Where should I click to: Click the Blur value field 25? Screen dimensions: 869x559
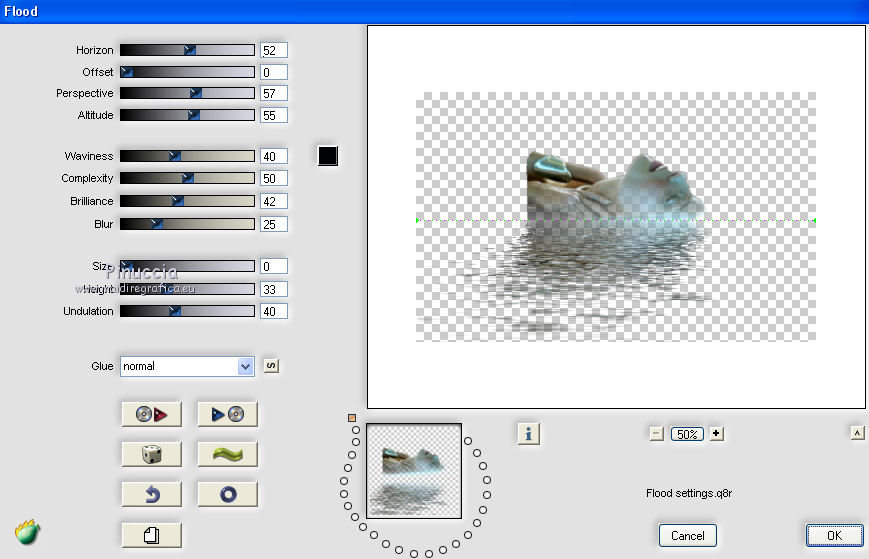coord(274,224)
